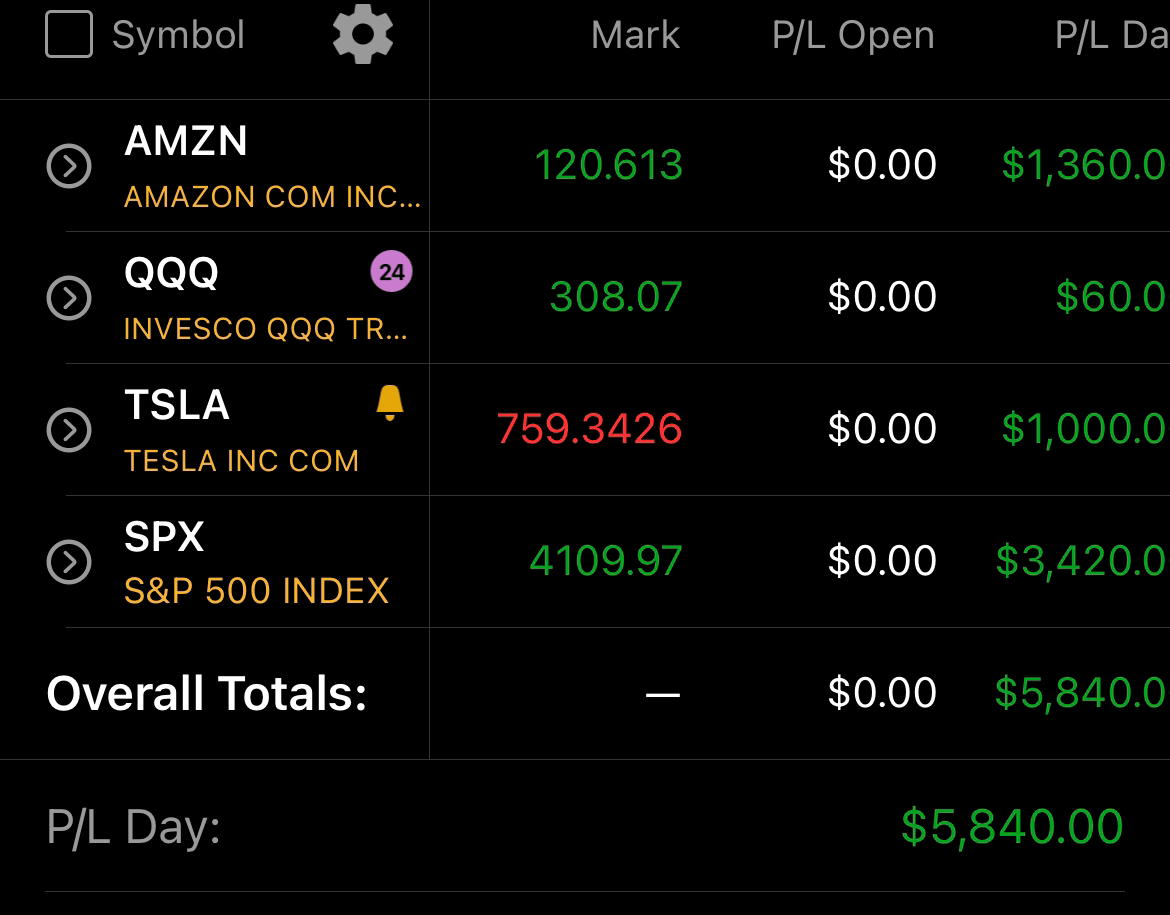This screenshot has width=1170, height=915.
Task: Open the S&P 500 INDEX description link
Action: click(x=256, y=591)
